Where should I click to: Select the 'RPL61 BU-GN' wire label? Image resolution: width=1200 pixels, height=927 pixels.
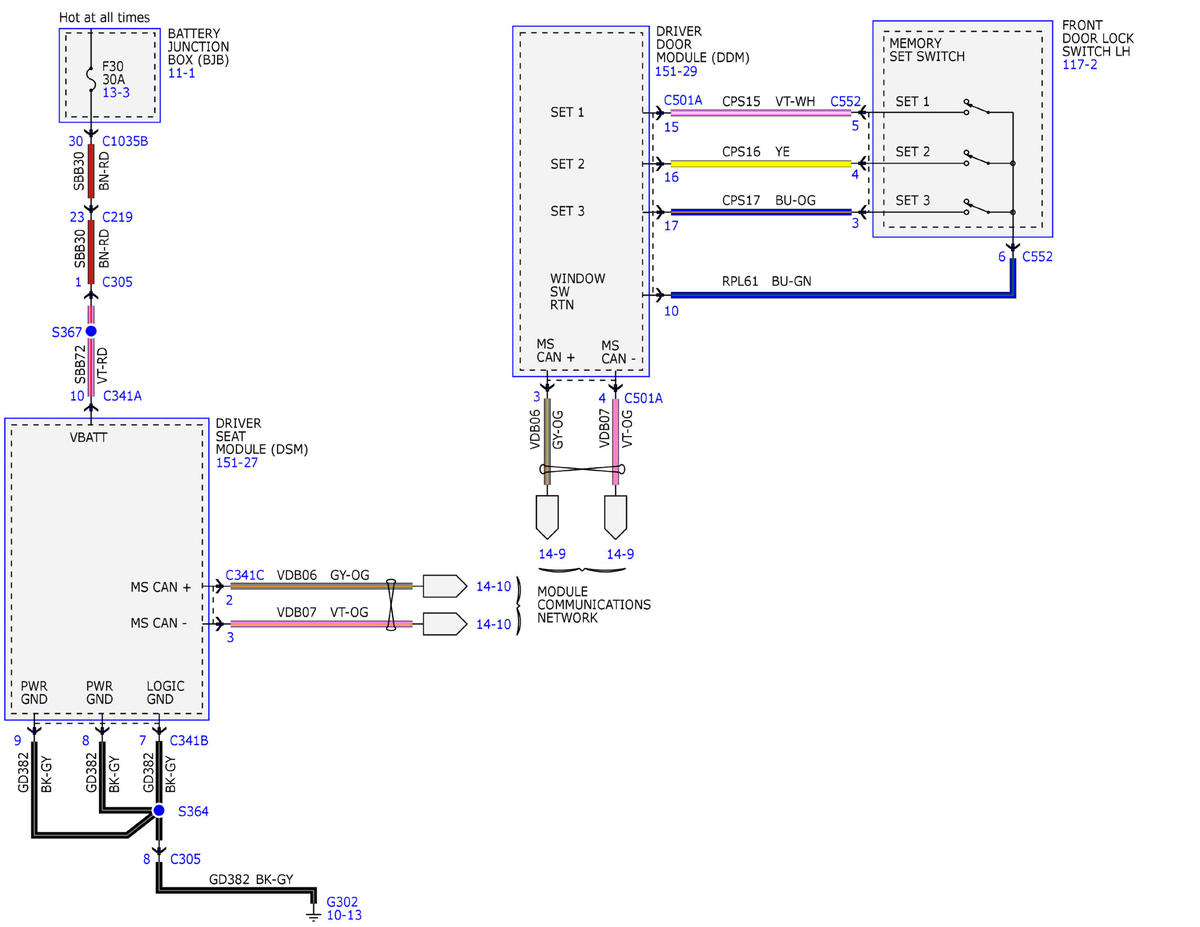767,282
